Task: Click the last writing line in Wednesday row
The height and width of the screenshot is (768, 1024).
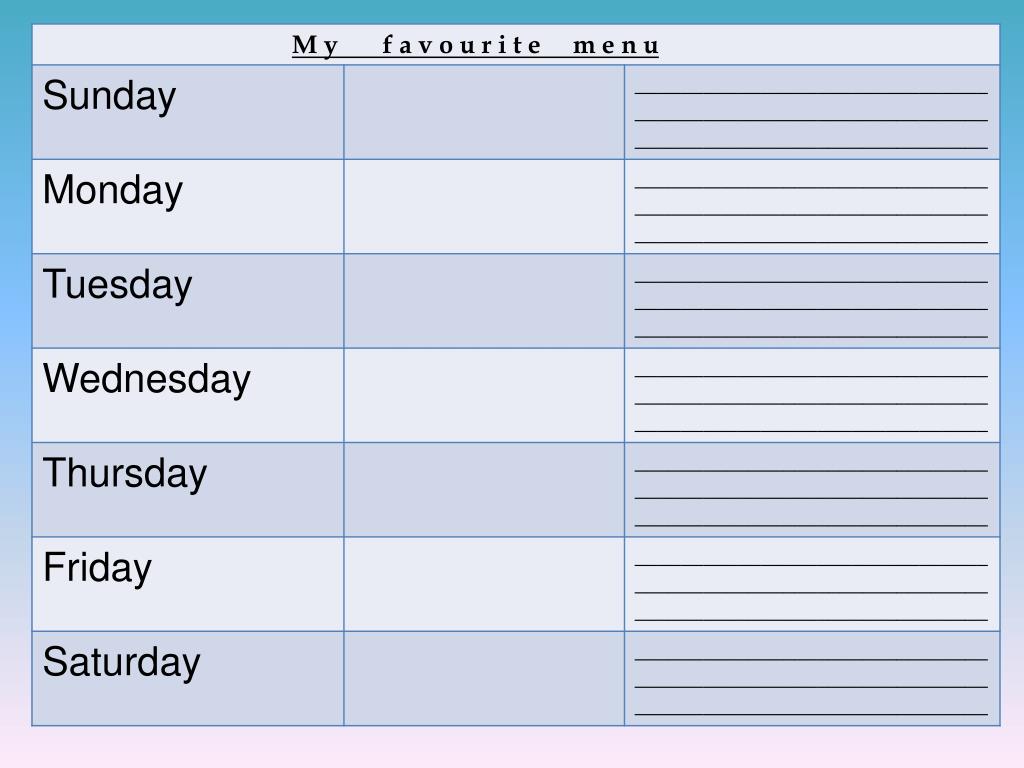Action: 811,431
